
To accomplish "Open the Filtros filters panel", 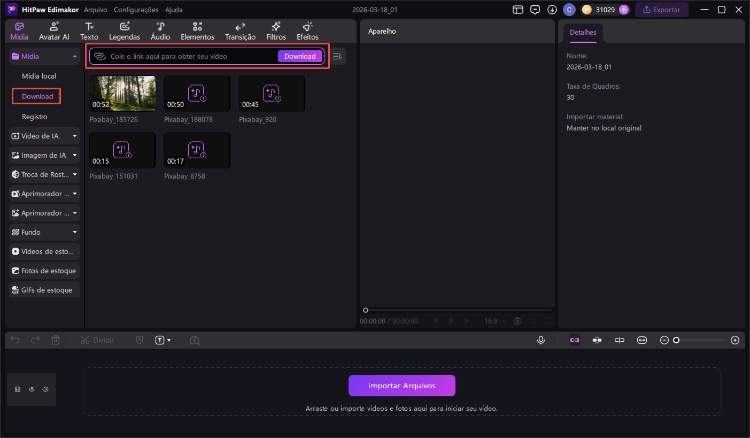I will [x=276, y=30].
